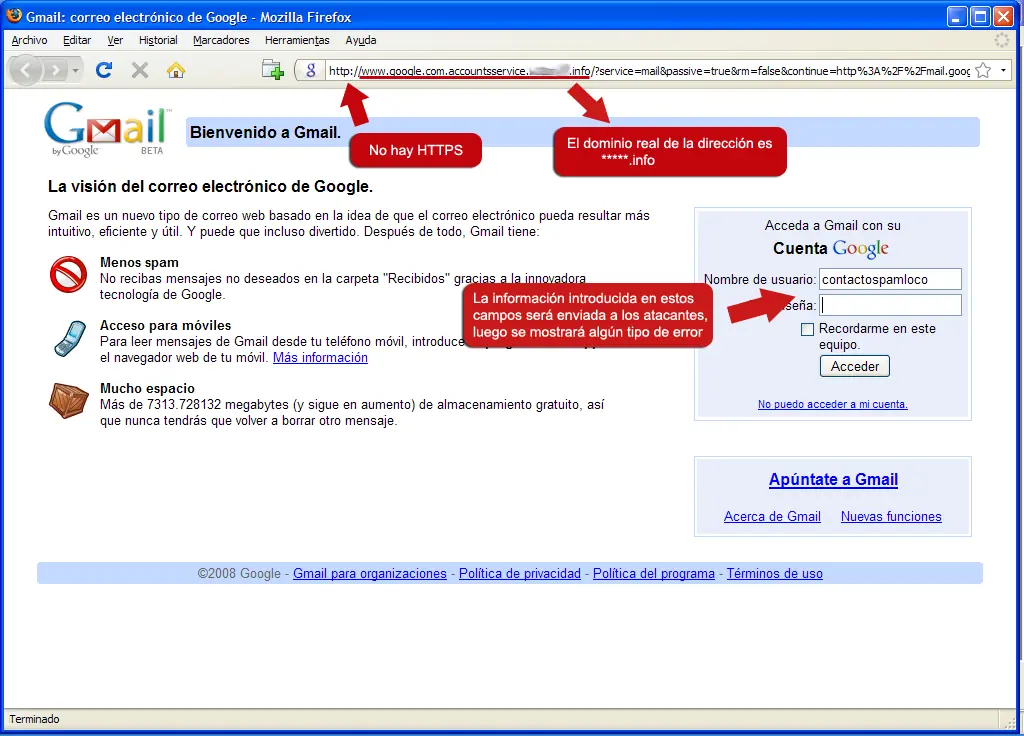The height and width of the screenshot is (736, 1024).
Task: Open the Editar menu
Action: 77,40
